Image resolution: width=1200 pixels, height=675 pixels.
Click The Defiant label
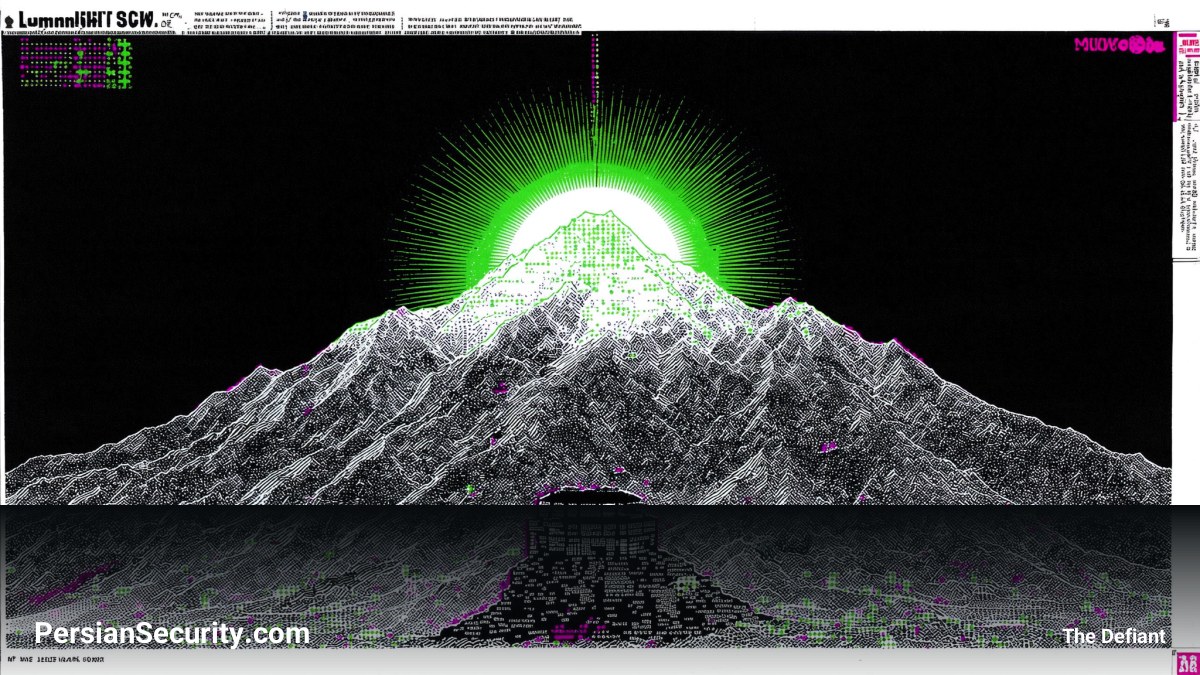pyautogui.click(x=1114, y=636)
